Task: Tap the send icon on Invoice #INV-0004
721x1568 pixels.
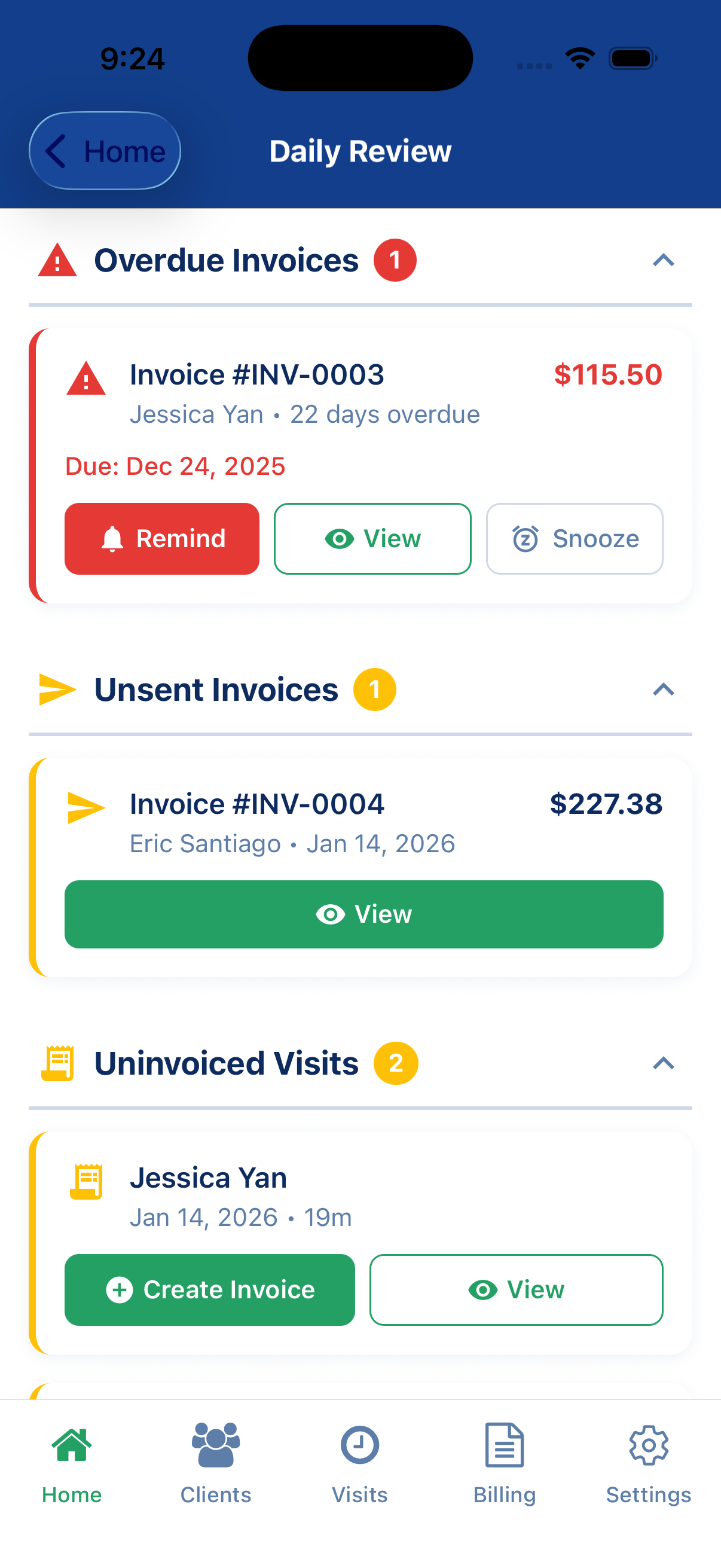Action: [x=85, y=808]
